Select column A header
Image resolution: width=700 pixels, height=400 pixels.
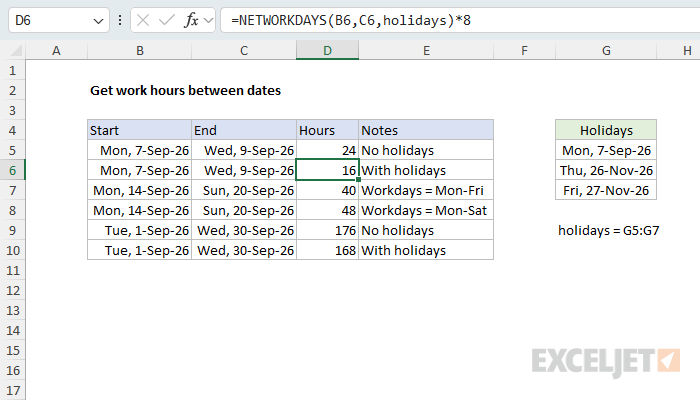(56, 50)
